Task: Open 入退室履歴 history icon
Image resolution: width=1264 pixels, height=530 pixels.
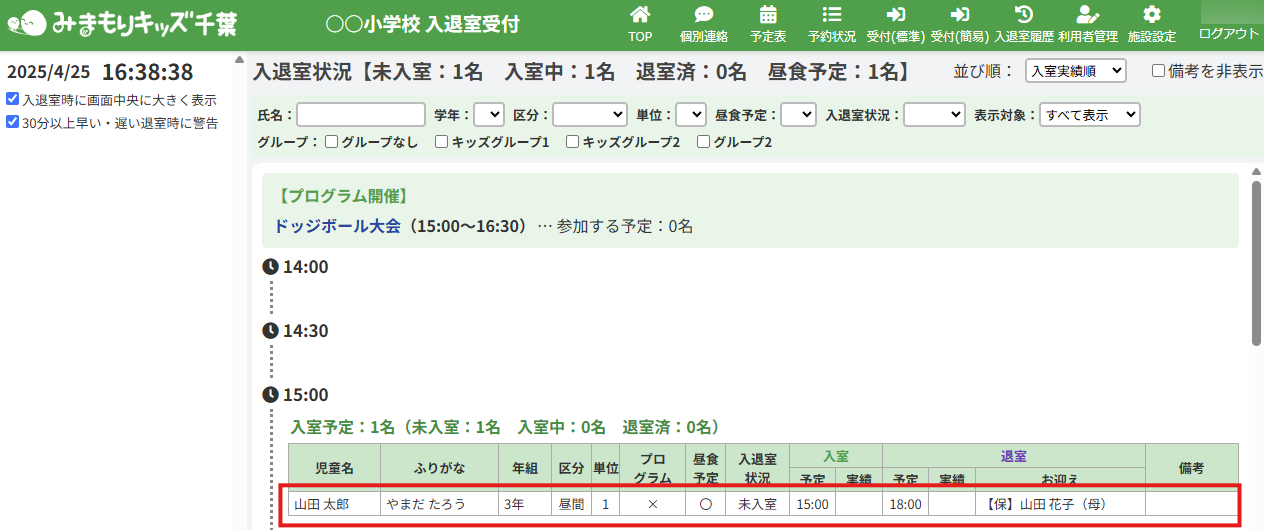Action: 1023,15
